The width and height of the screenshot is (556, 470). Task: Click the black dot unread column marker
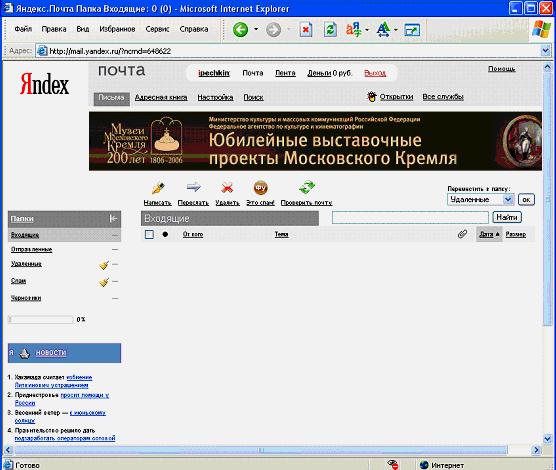click(165, 234)
